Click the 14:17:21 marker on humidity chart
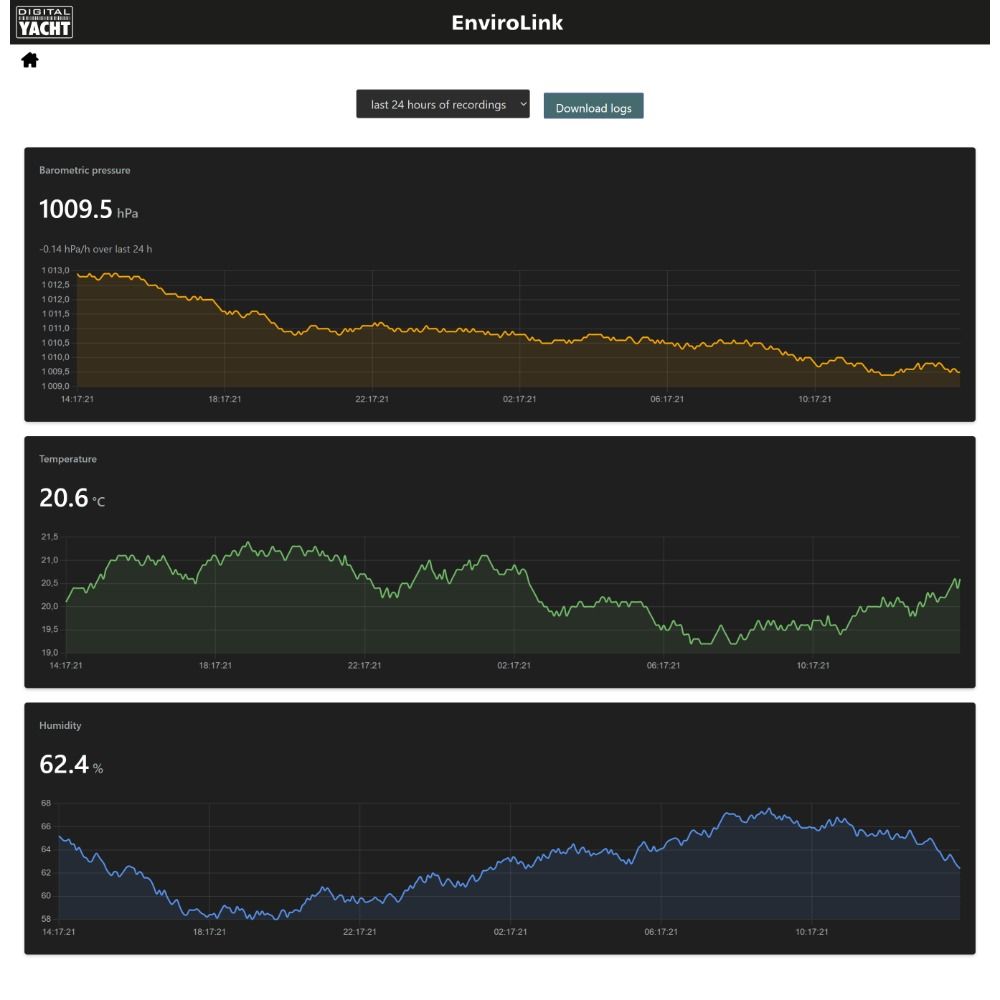1000x1000 pixels. 59,932
